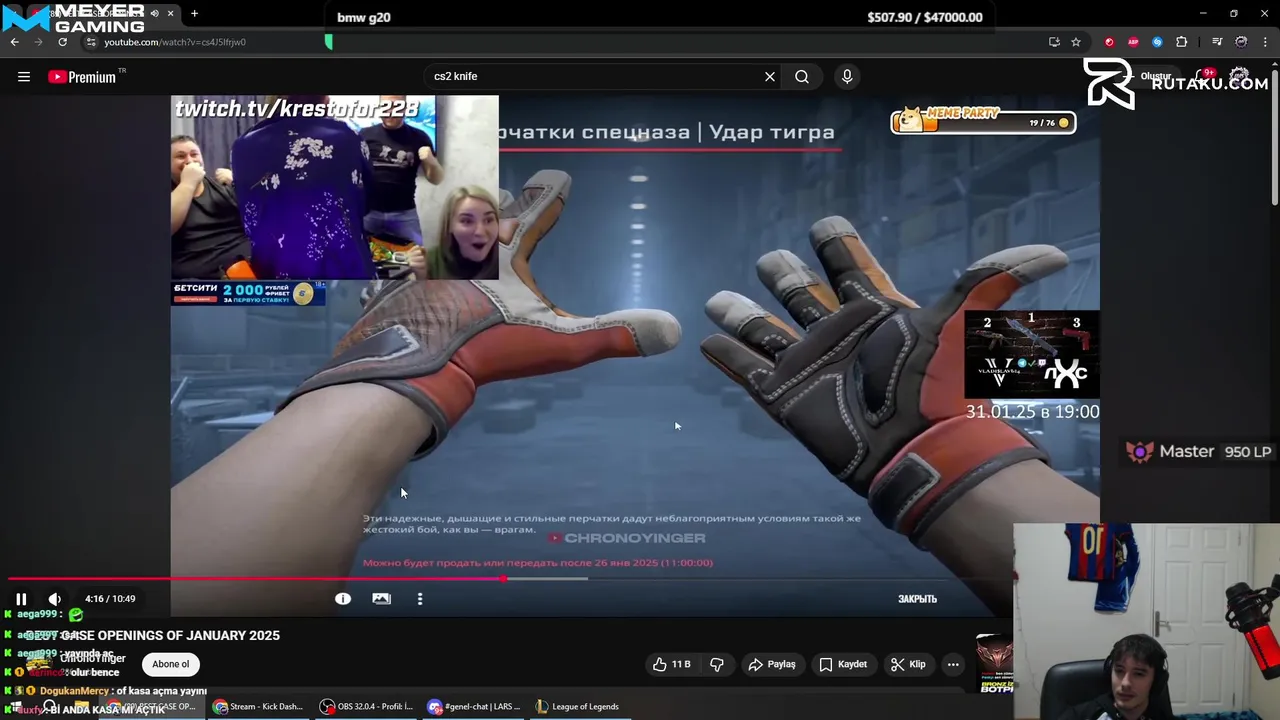The width and height of the screenshot is (1280, 720).
Task: Open the ABP Adblock Plus extension
Action: pos(1133,42)
